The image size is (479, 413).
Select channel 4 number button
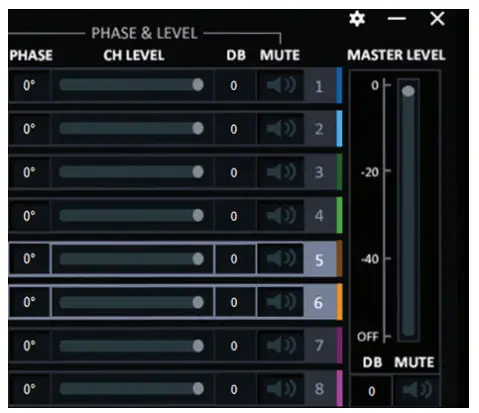pyautogui.click(x=320, y=216)
